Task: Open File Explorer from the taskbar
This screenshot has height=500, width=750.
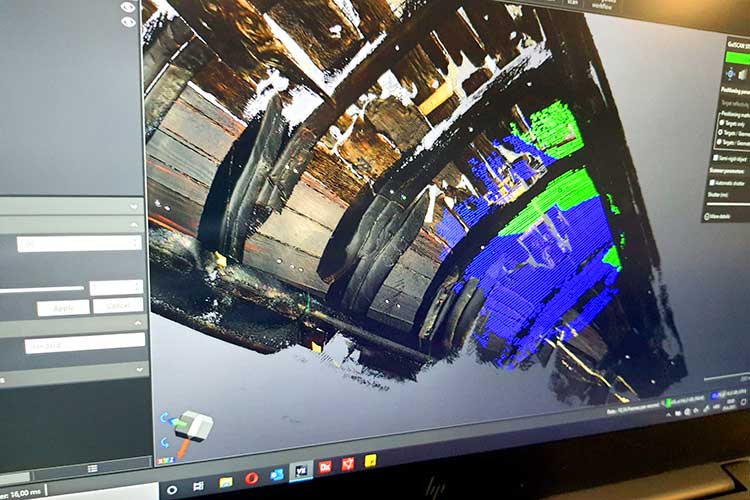Action: pos(225,482)
